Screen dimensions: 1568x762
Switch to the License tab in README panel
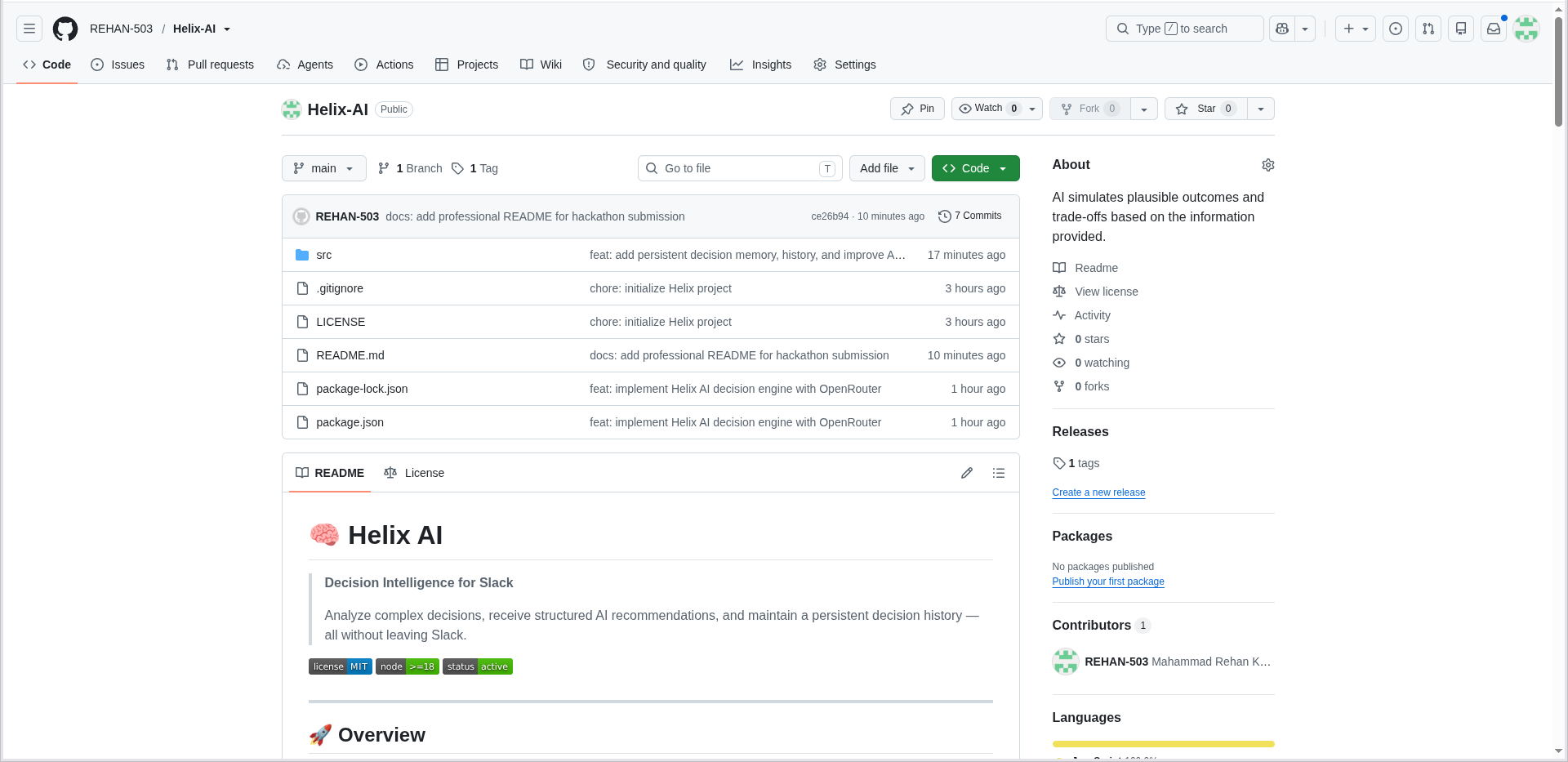(x=414, y=473)
